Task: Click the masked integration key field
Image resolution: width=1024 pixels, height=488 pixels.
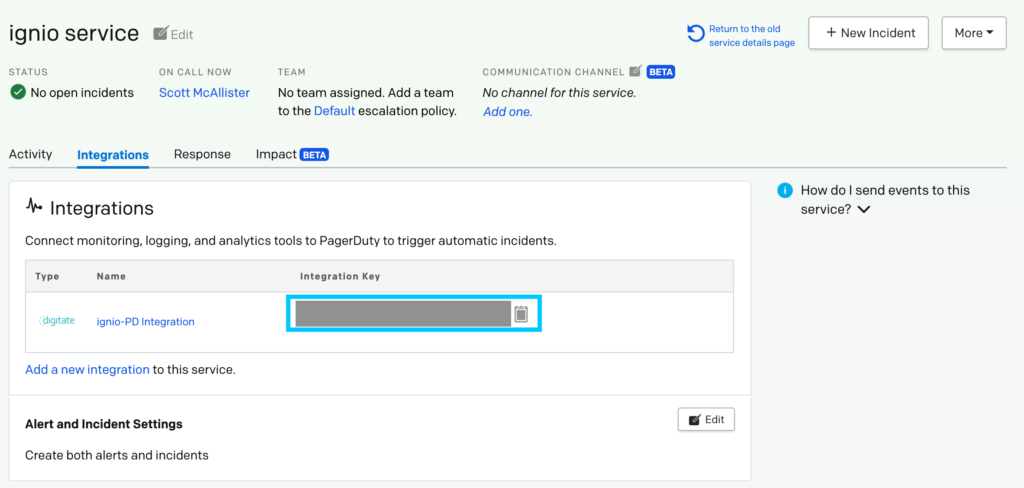Action: pos(402,314)
